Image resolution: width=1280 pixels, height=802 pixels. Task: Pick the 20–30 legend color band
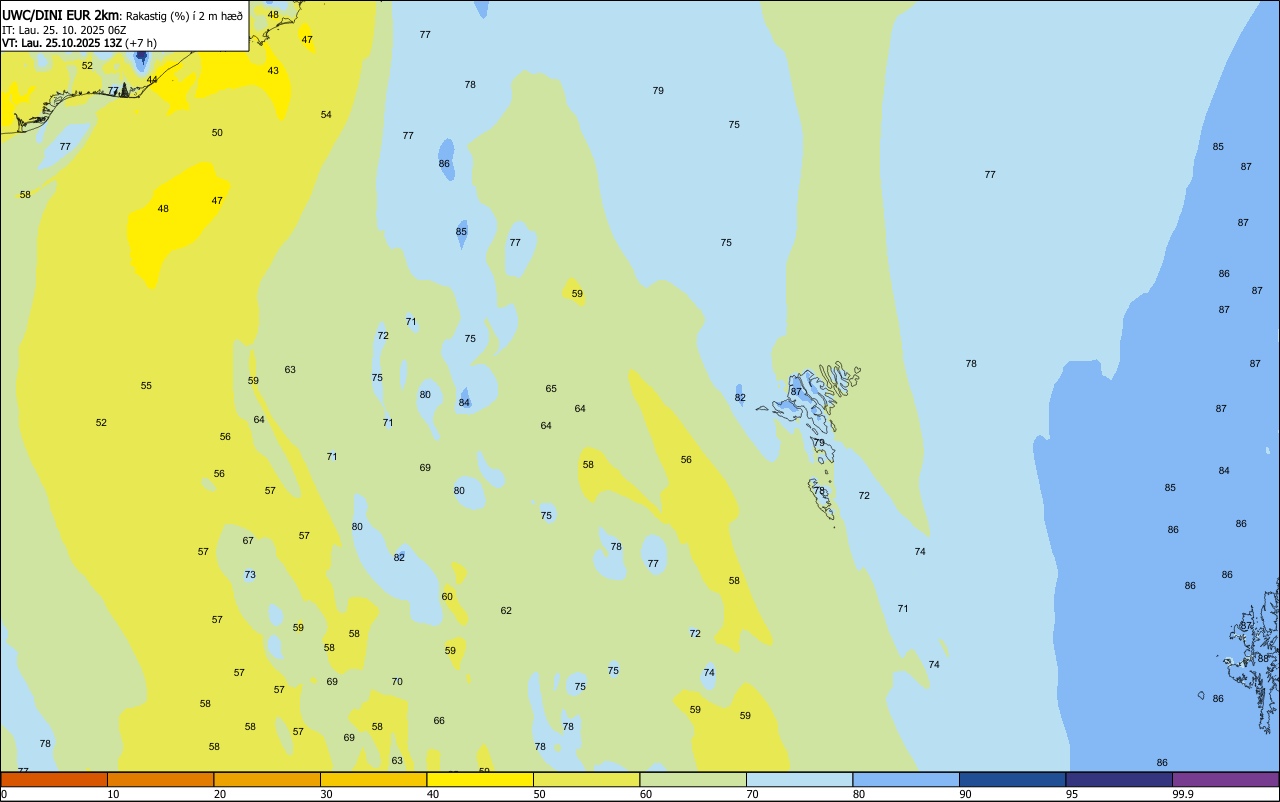(x=267, y=779)
